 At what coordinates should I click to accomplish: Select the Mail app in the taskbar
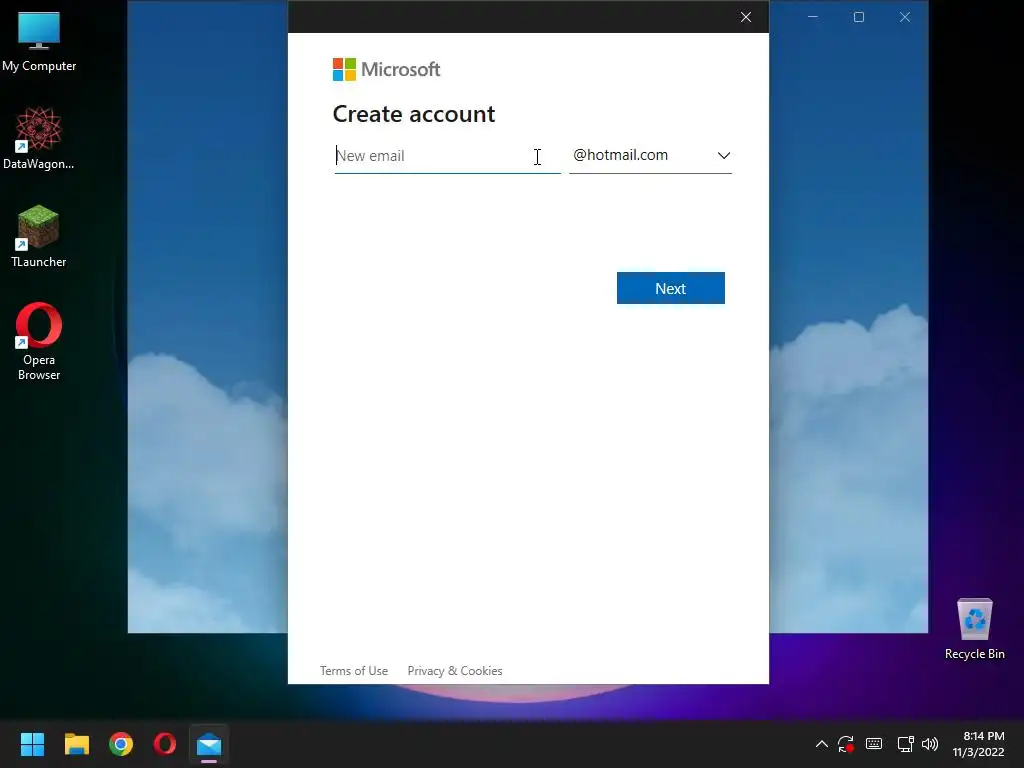[209, 744]
